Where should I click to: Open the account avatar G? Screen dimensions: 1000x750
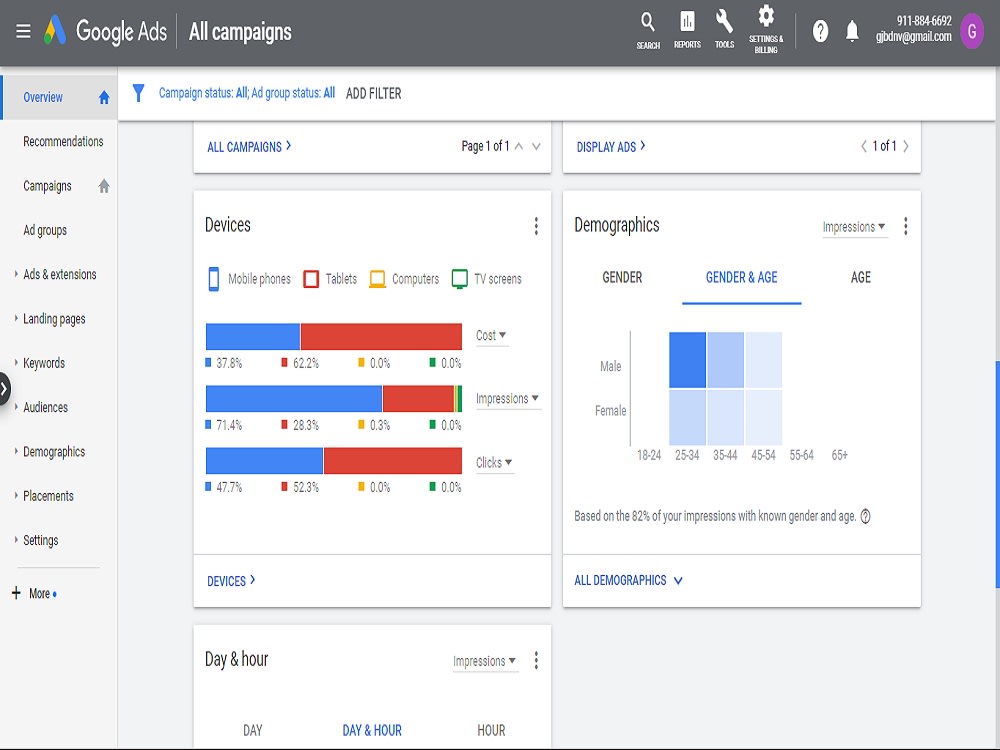coord(972,31)
